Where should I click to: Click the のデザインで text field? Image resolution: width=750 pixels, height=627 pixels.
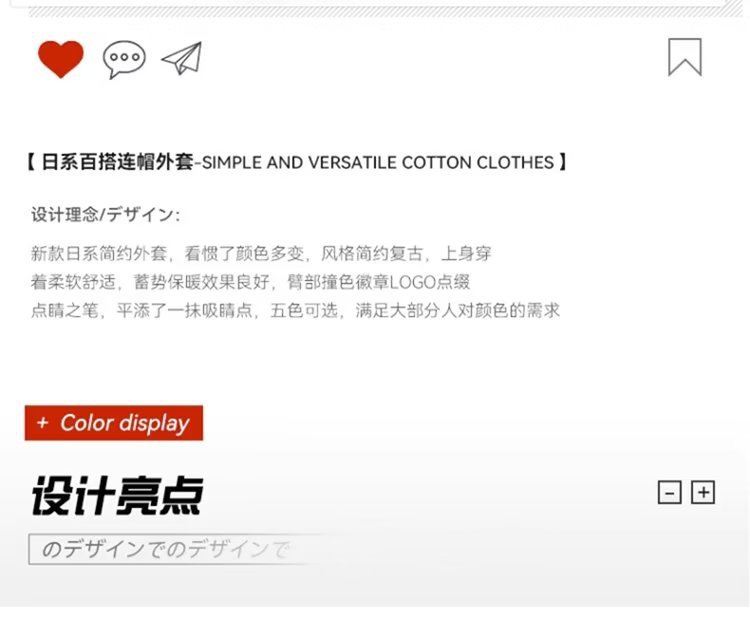click(172, 549)
